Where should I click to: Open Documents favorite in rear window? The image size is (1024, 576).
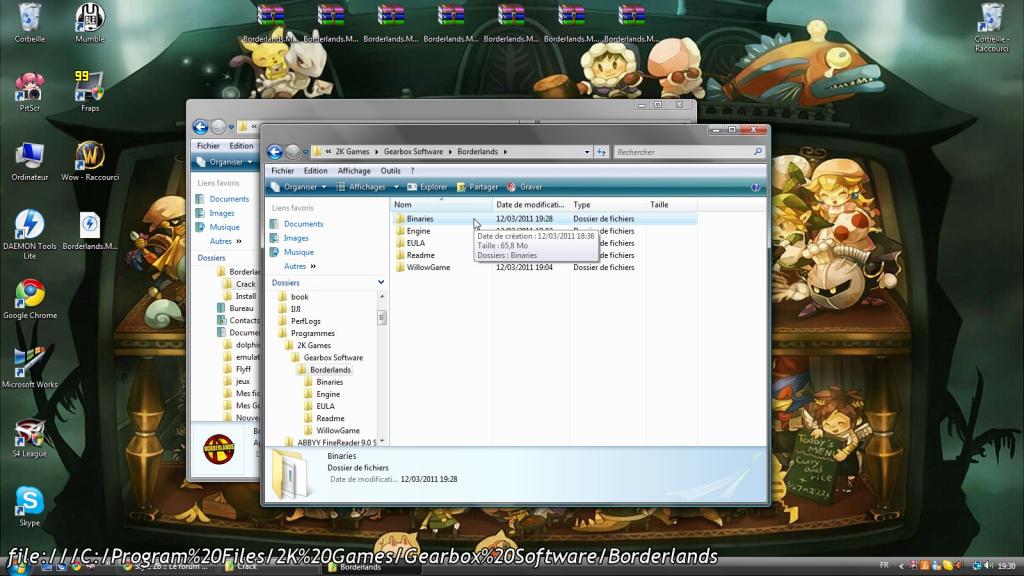click(x=229, y=199)
